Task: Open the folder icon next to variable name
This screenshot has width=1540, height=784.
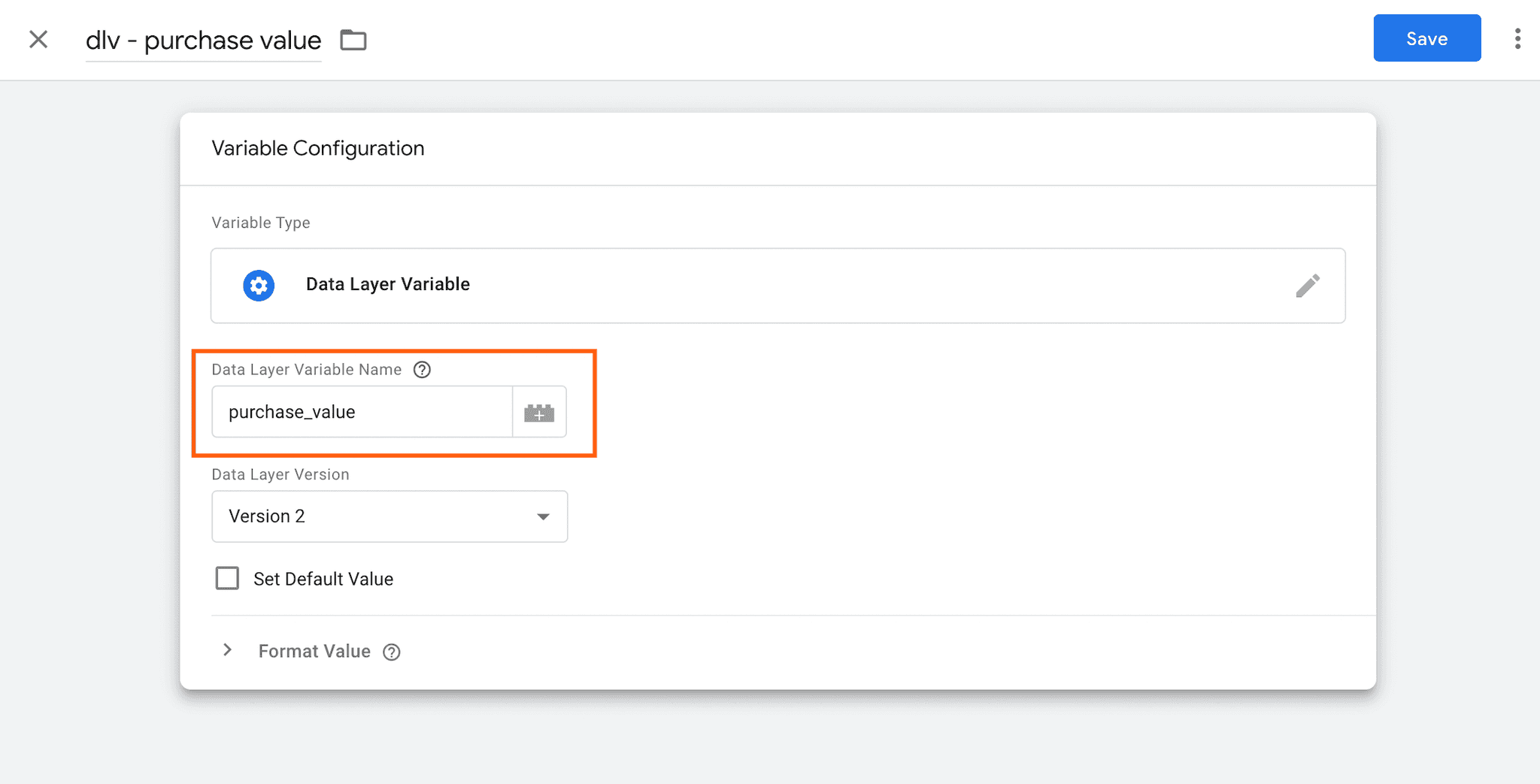Action: point(353,40)
